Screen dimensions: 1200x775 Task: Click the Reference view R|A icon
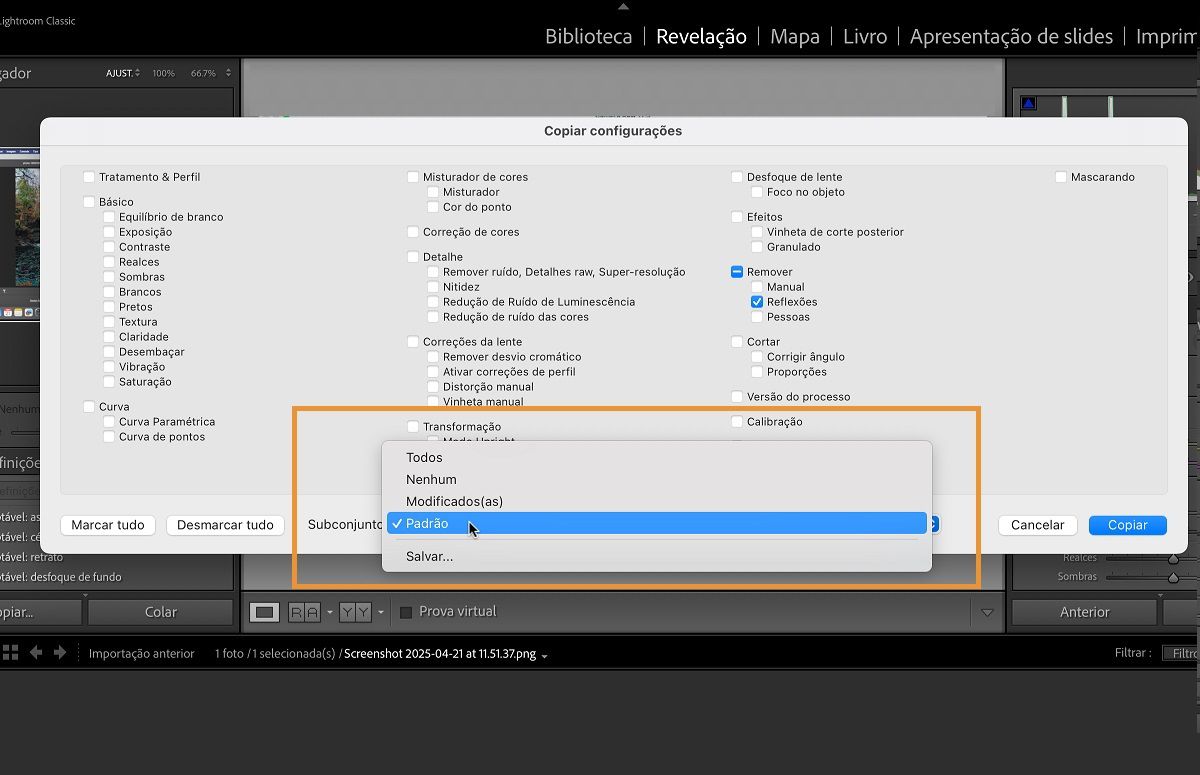tap(305, 612)
